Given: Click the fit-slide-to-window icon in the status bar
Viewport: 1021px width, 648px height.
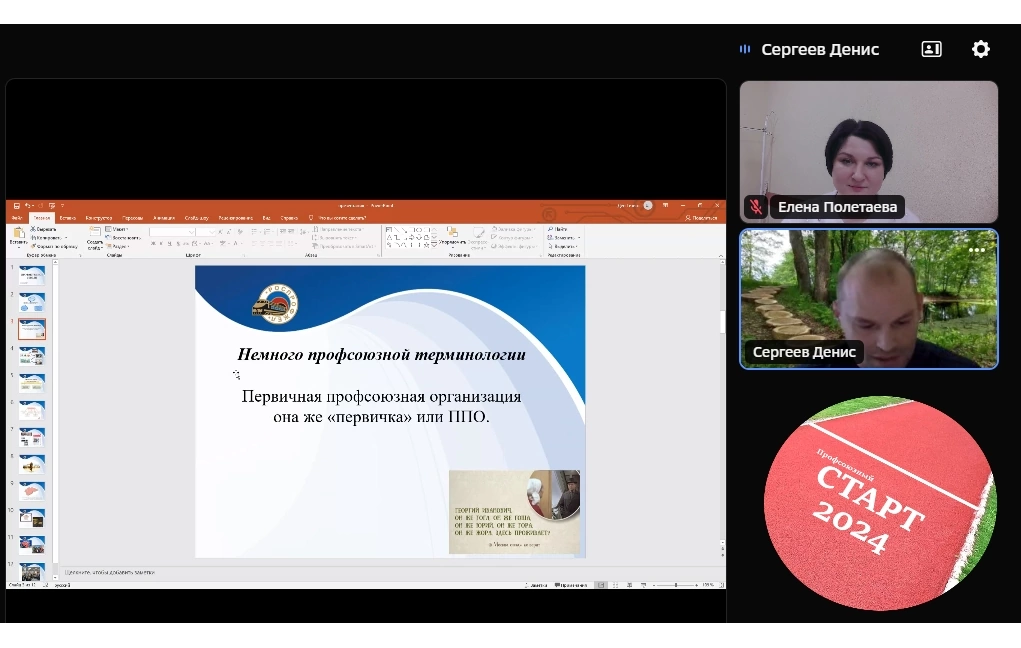Looking at the screenshot, I should point(721,585).
